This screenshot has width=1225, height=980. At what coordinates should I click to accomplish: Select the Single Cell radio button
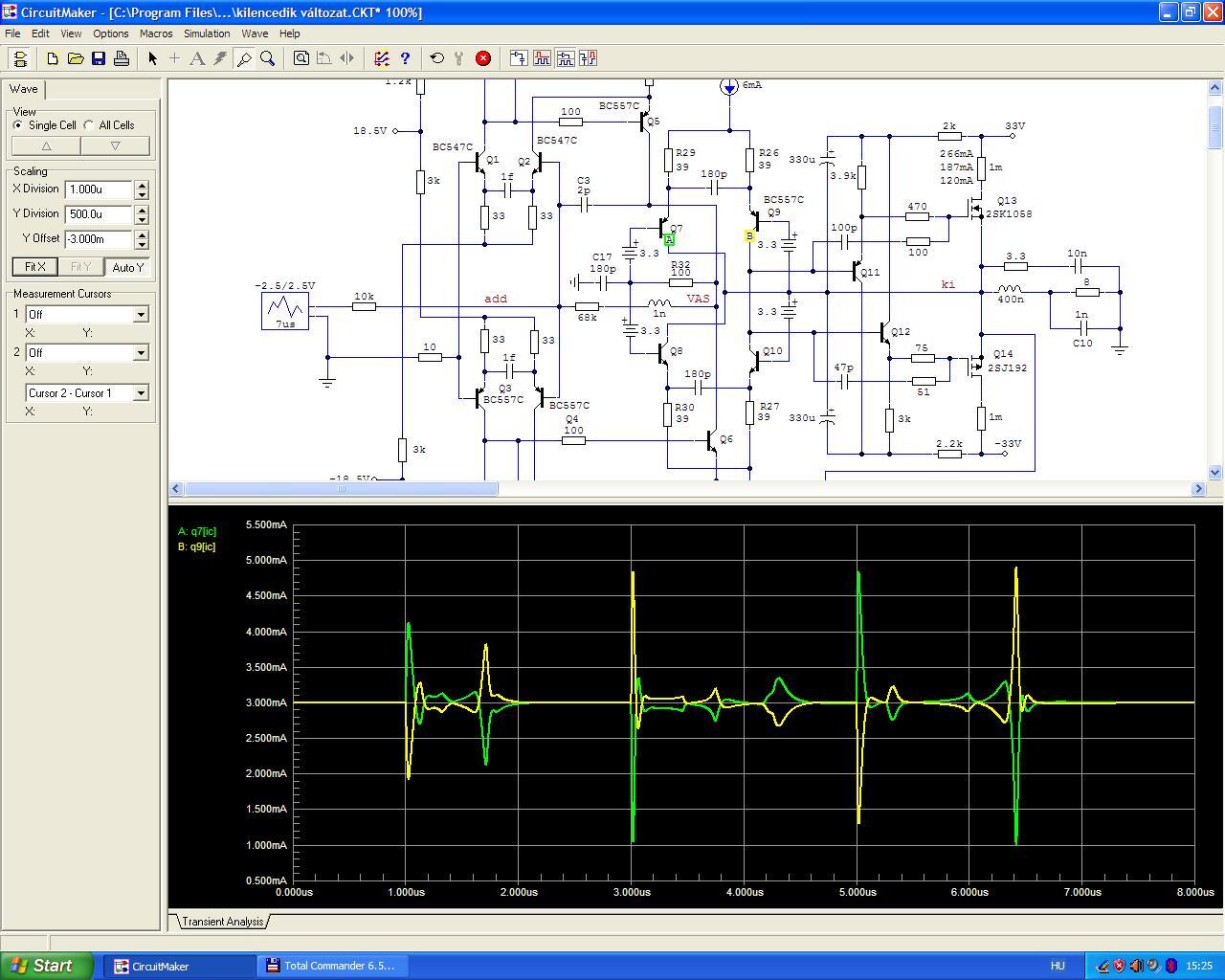pyautogui.click(x=18, y=125)
